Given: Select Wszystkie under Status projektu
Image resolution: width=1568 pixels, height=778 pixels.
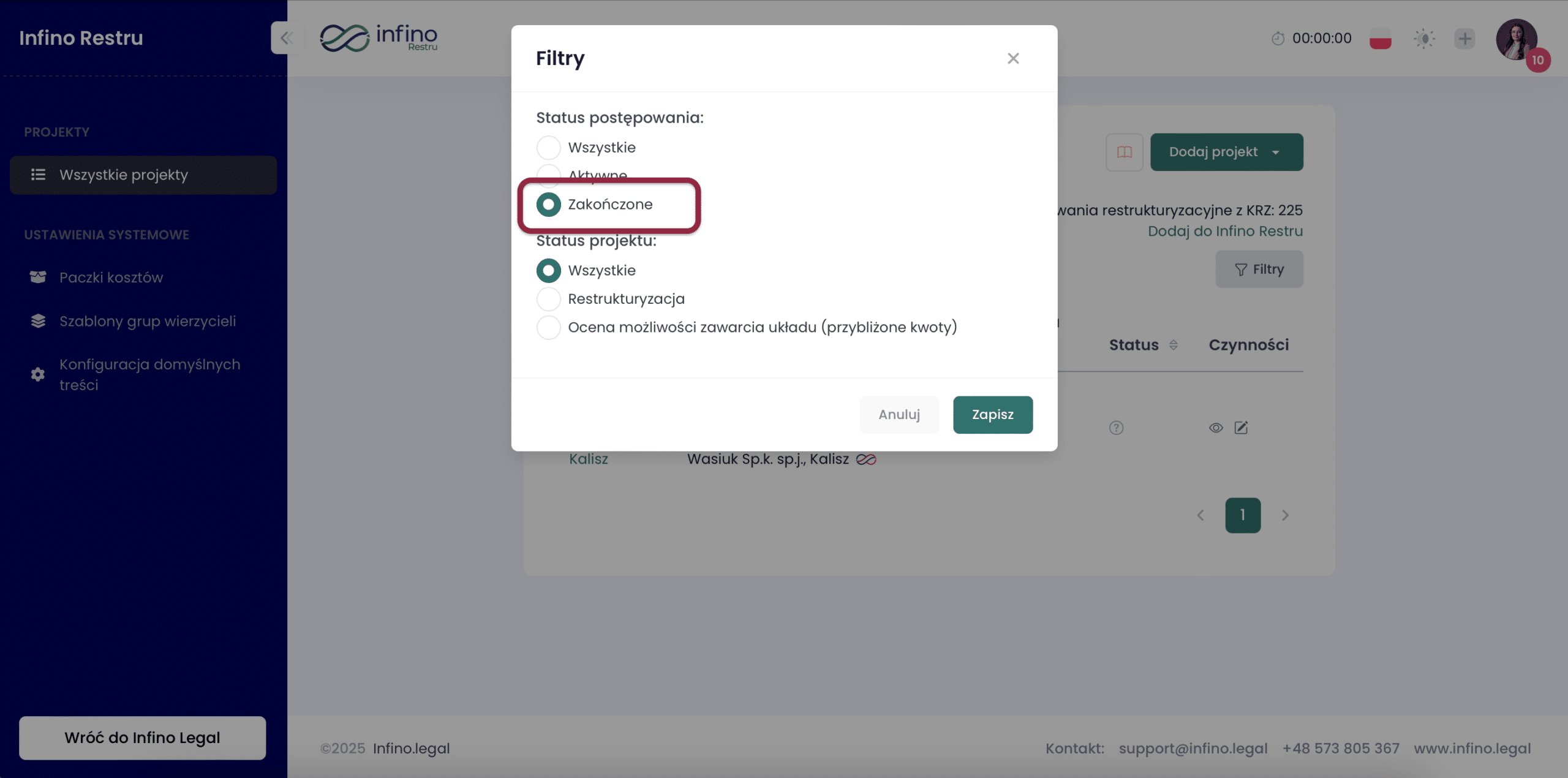Looking at the screenshot, I should 548,271.
